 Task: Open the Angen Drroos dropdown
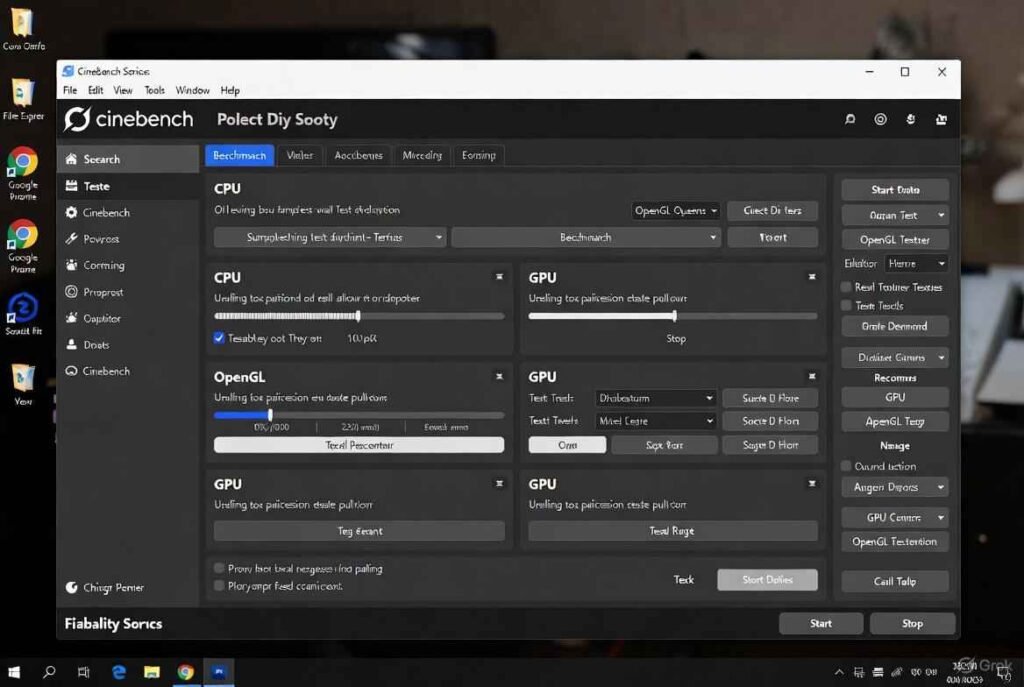pos(894,487)
